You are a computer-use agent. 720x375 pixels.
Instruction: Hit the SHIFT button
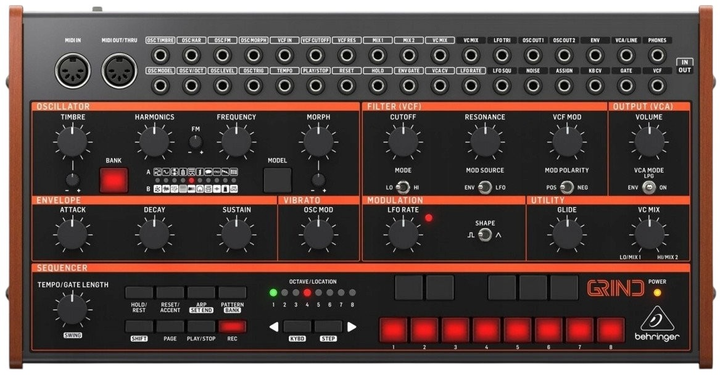[x=139, y=326]
